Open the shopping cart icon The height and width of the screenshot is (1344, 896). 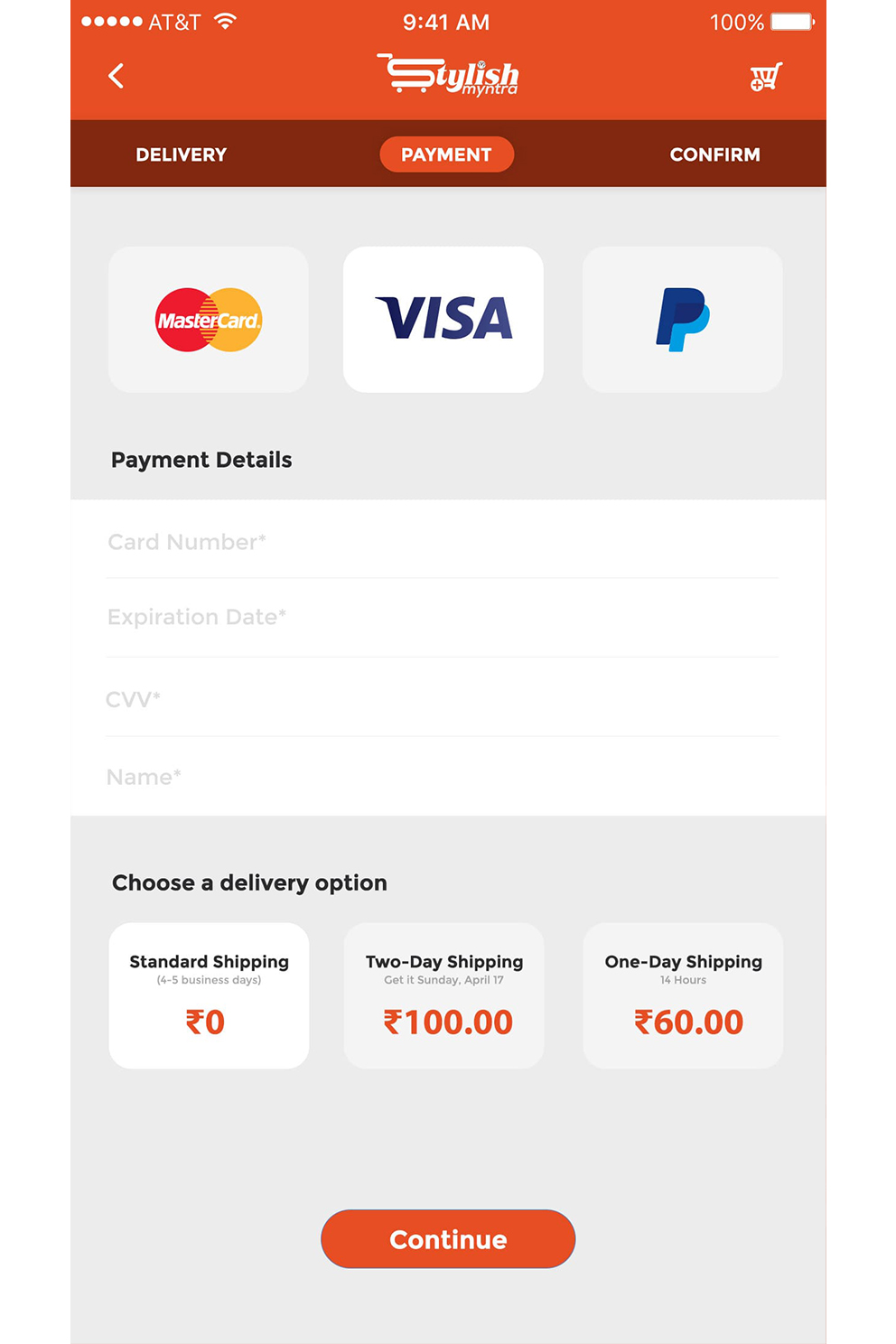click(765, 77)
